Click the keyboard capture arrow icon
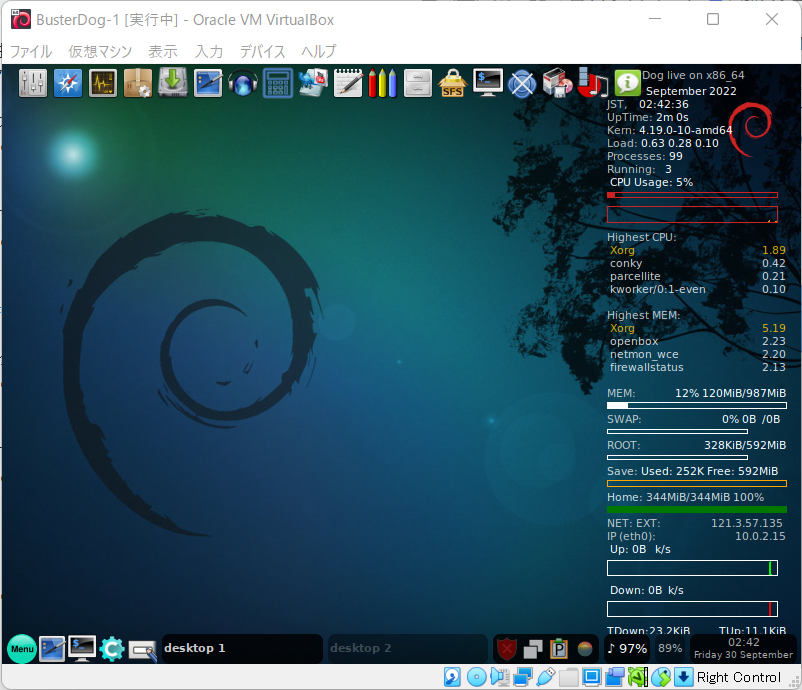 683,677
